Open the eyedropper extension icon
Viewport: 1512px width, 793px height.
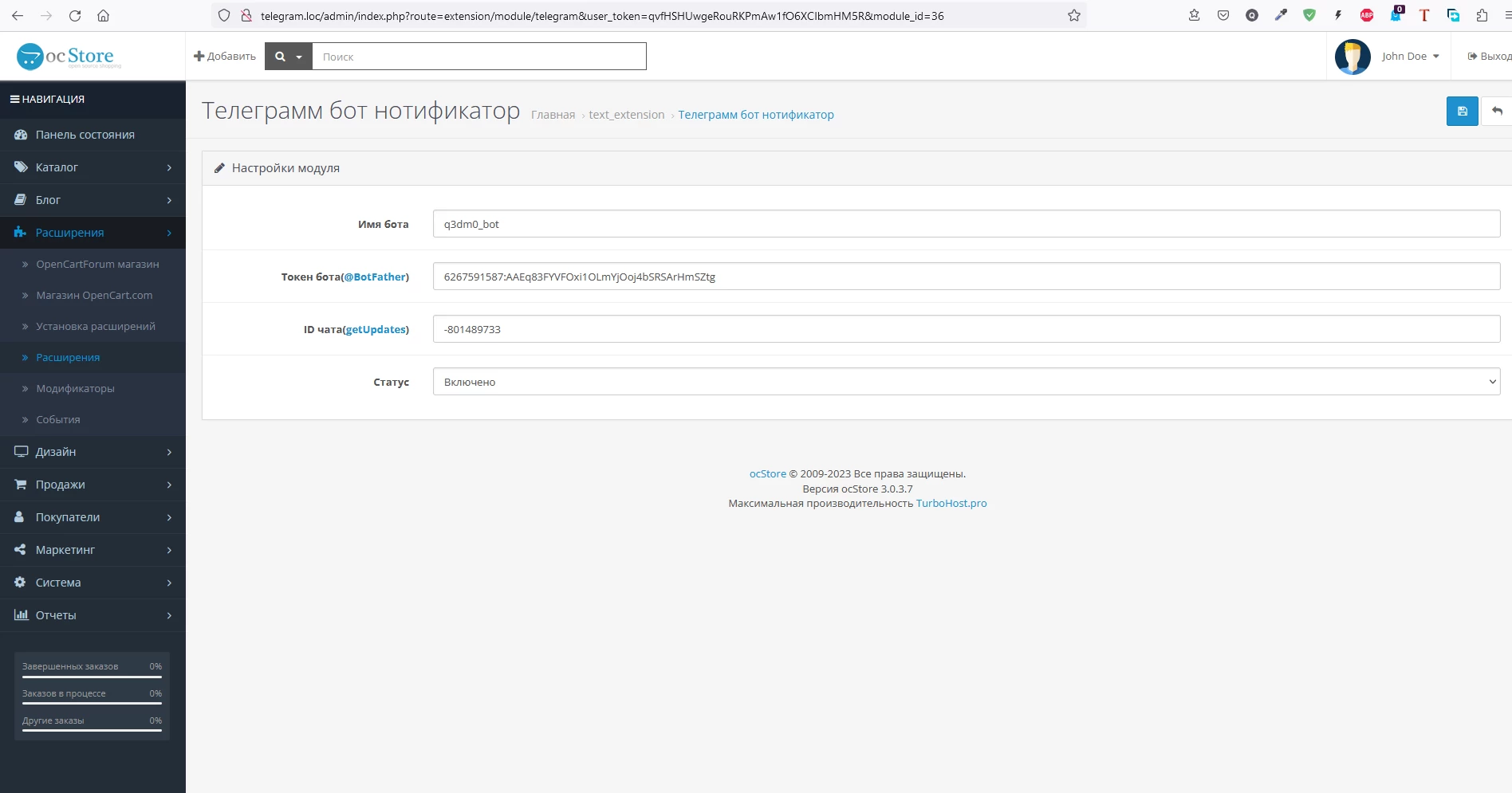pos(1281,15)
